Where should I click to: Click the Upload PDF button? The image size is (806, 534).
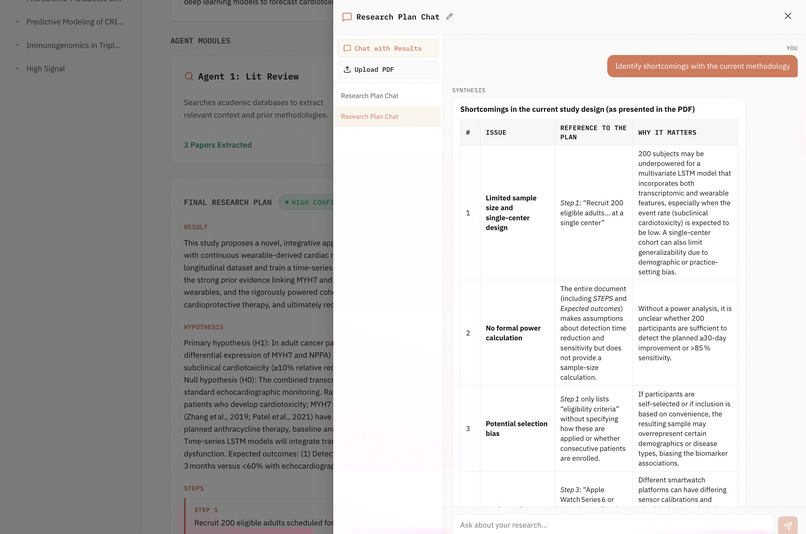click(388, 69)
